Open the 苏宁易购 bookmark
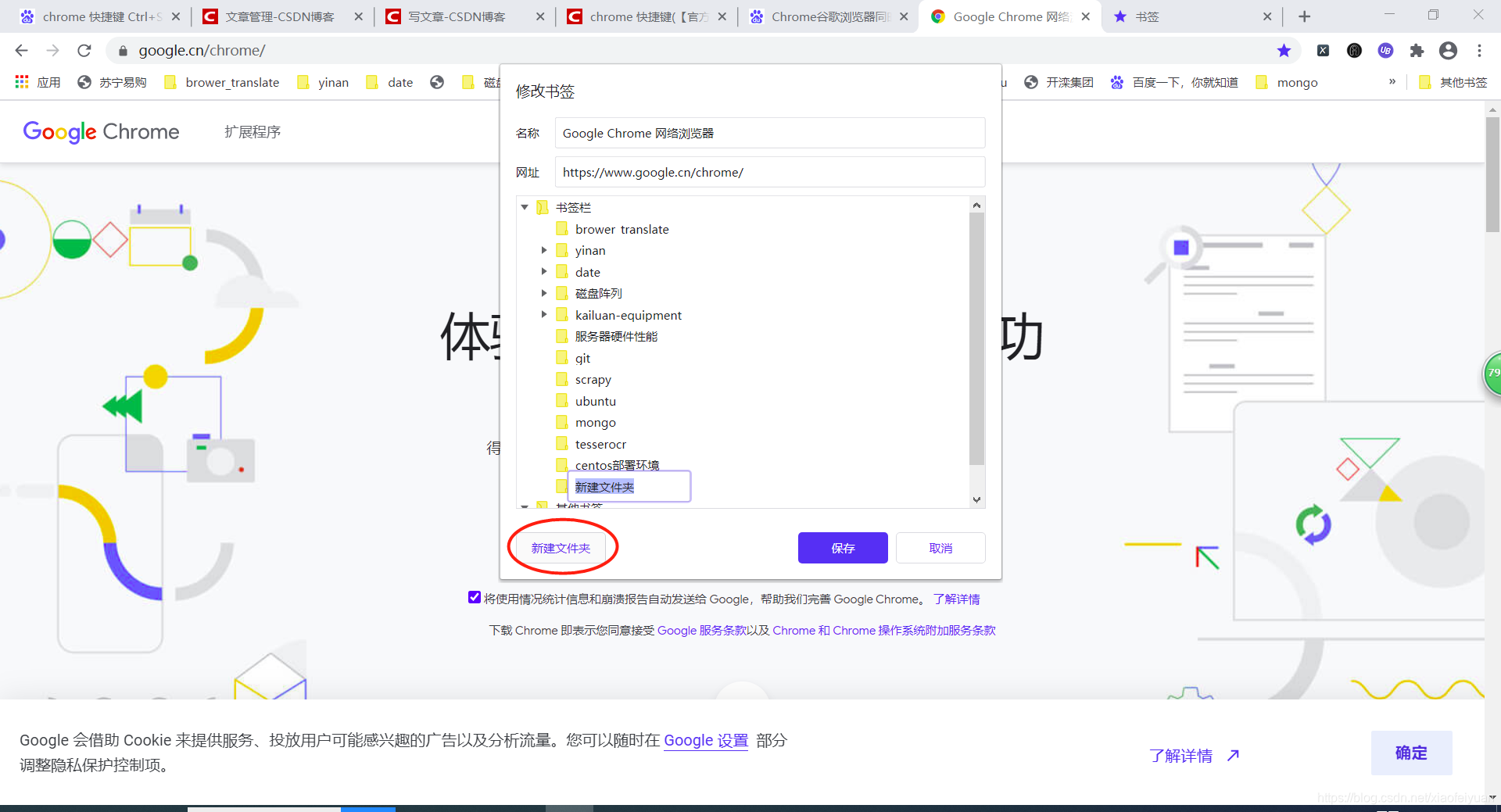1501x812 pixels. (x=113, y=82)
